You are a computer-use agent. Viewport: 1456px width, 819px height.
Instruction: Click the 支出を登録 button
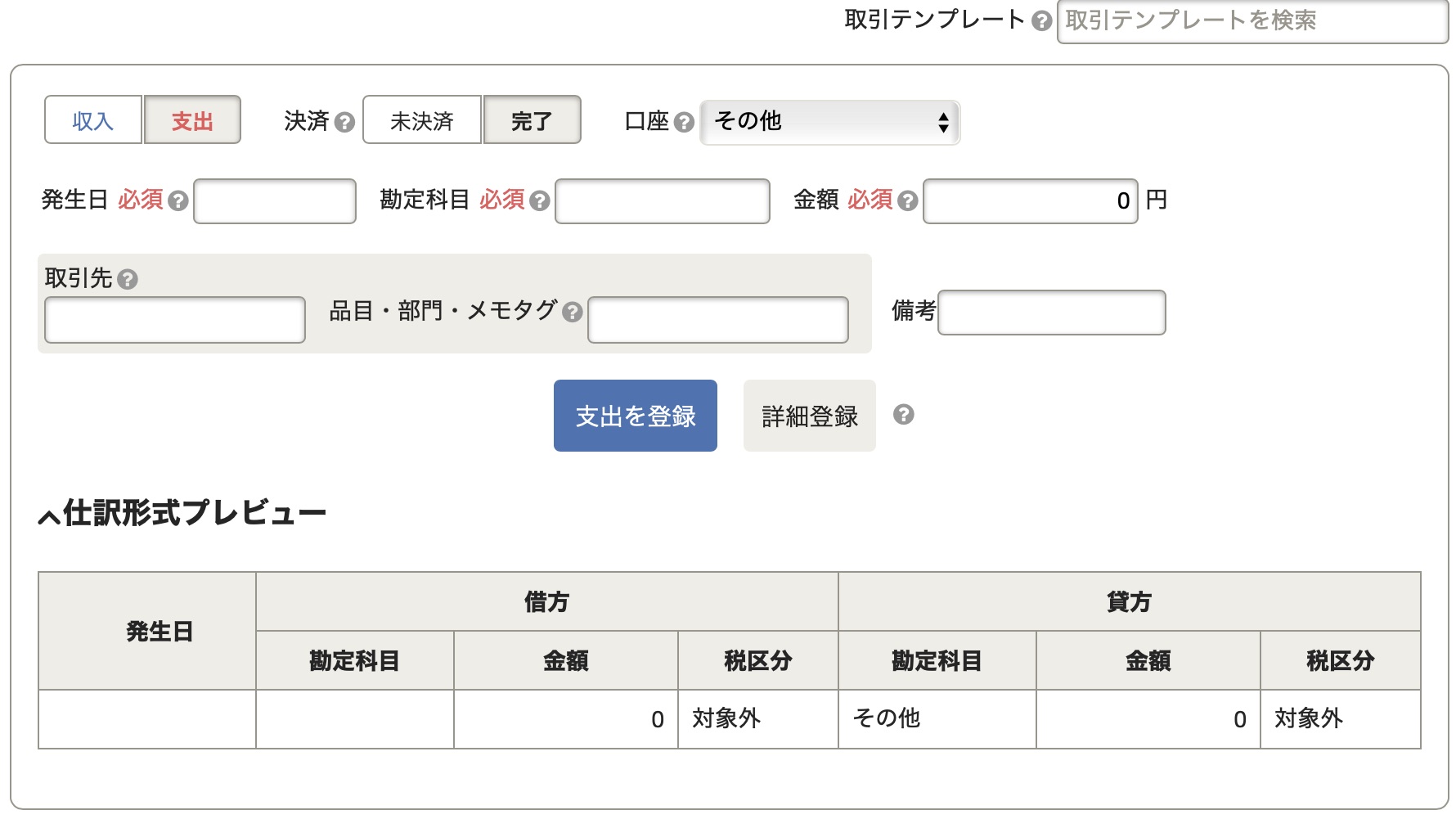click(x=635, y=416)
